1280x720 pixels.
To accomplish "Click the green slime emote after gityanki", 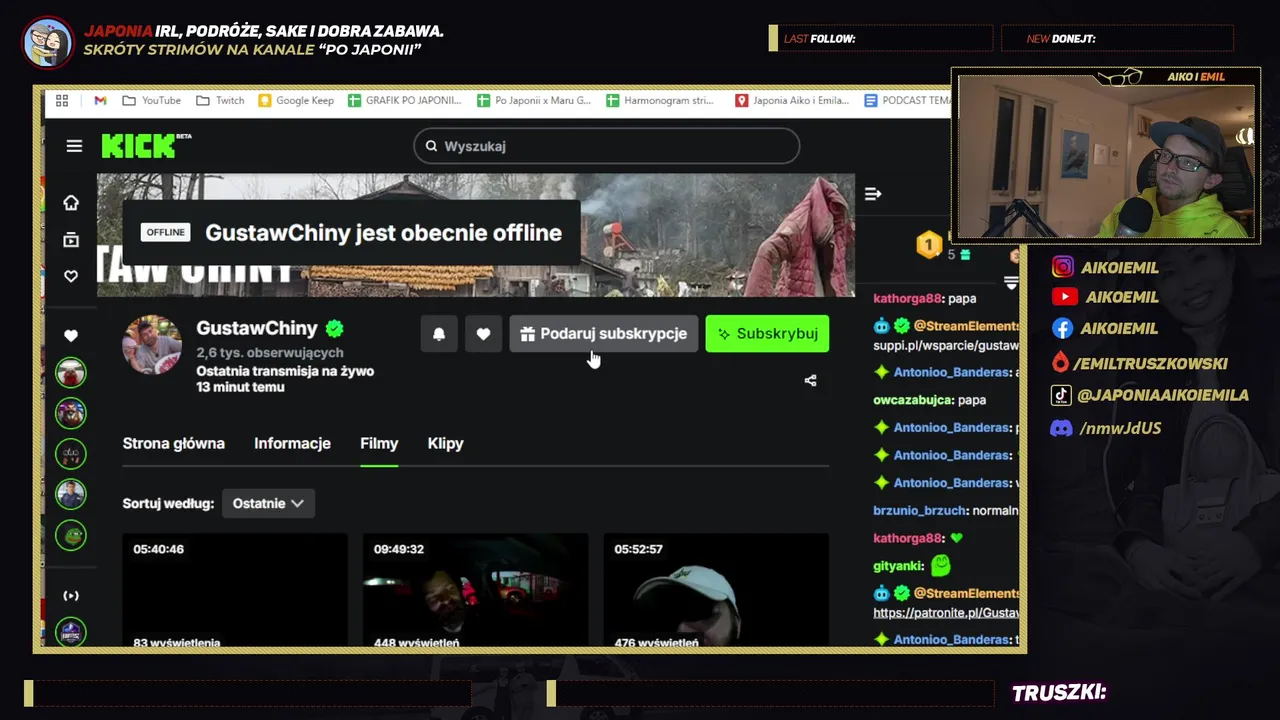I will point(940,565).
